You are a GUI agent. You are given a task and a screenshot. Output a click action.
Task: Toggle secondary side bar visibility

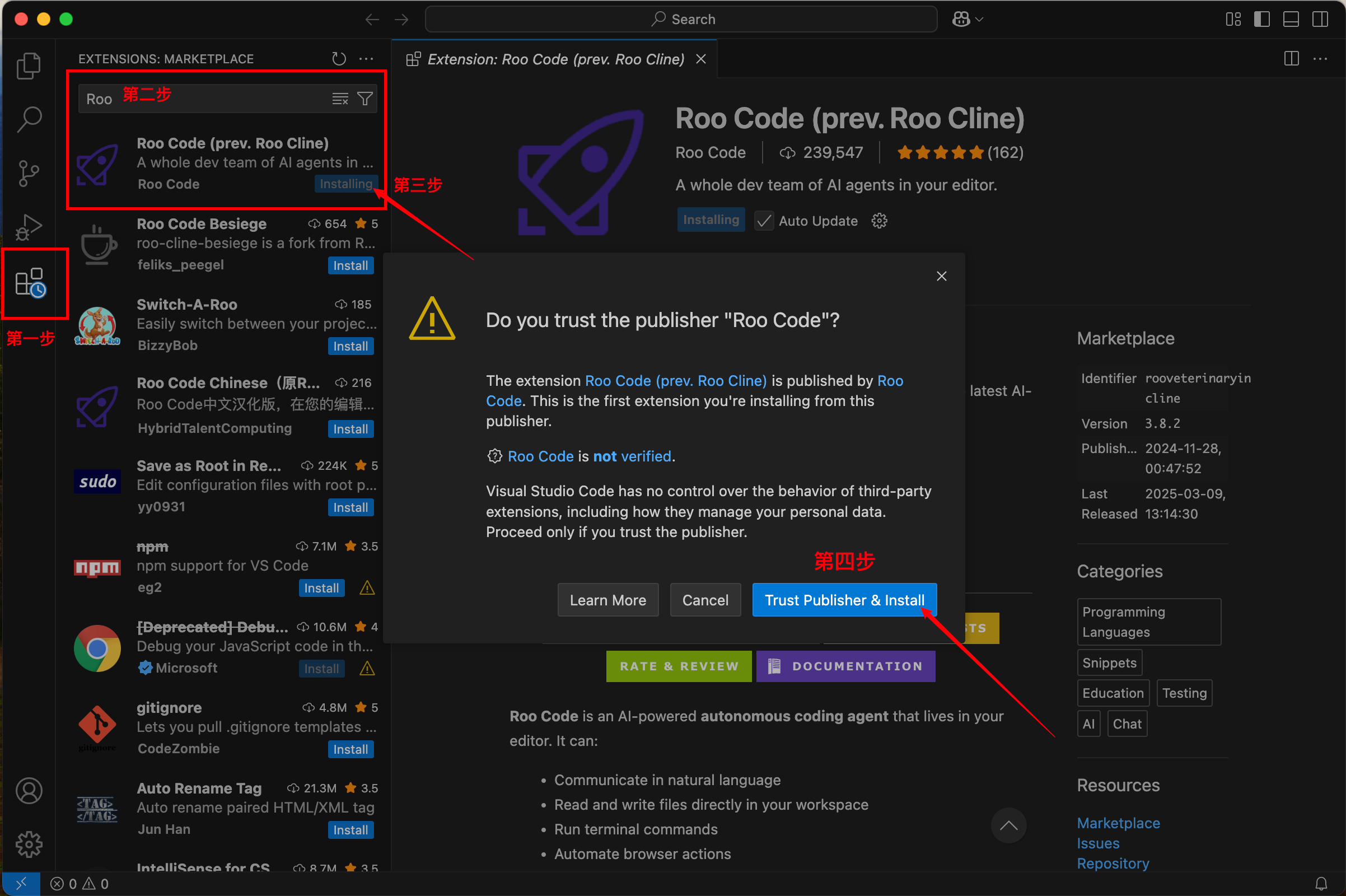point(1320,20)
